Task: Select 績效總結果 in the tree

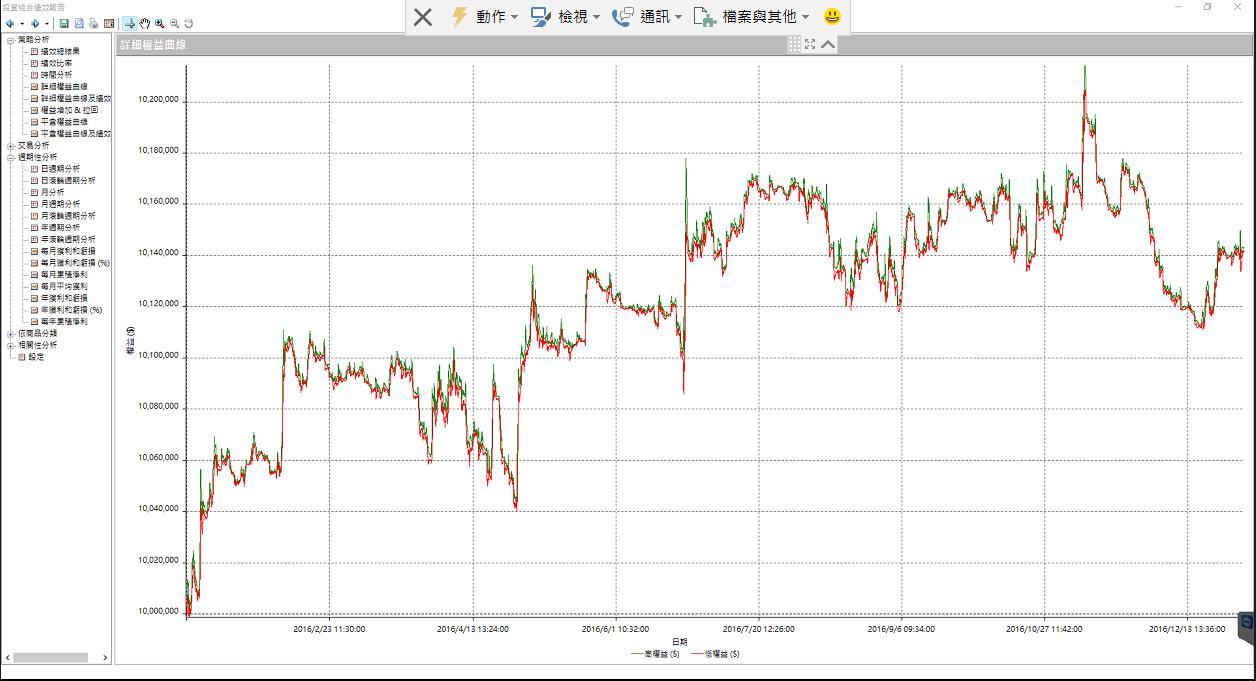Action: click(x=60, y=51)
